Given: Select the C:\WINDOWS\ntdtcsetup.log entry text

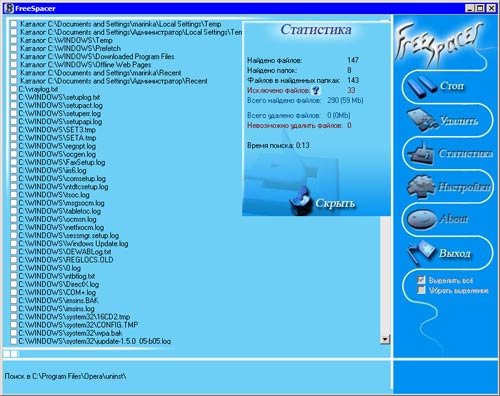Looking at the screenshot, I should [63, 187].
